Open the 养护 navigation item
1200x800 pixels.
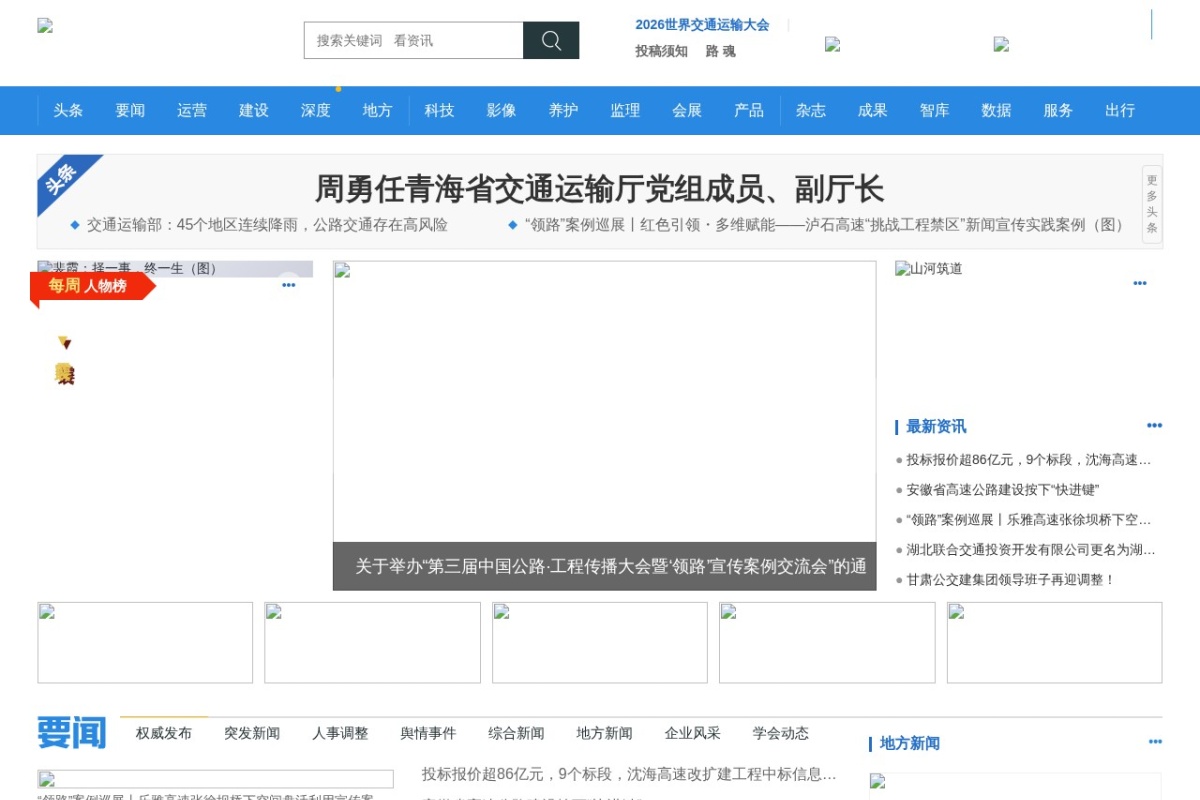[x=563, y=110]
